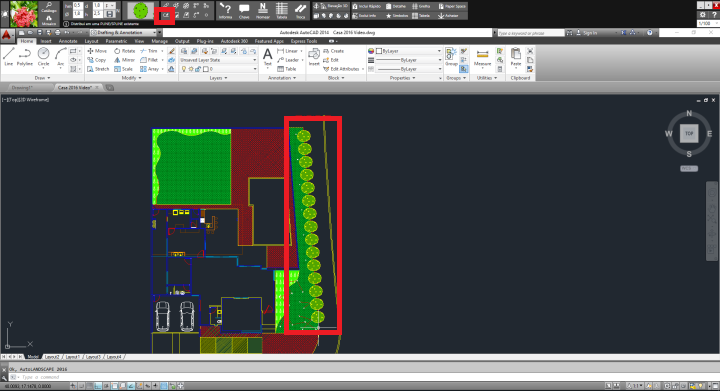Click the Measure utility icon
720x391 pixels.
click(482, 58)
